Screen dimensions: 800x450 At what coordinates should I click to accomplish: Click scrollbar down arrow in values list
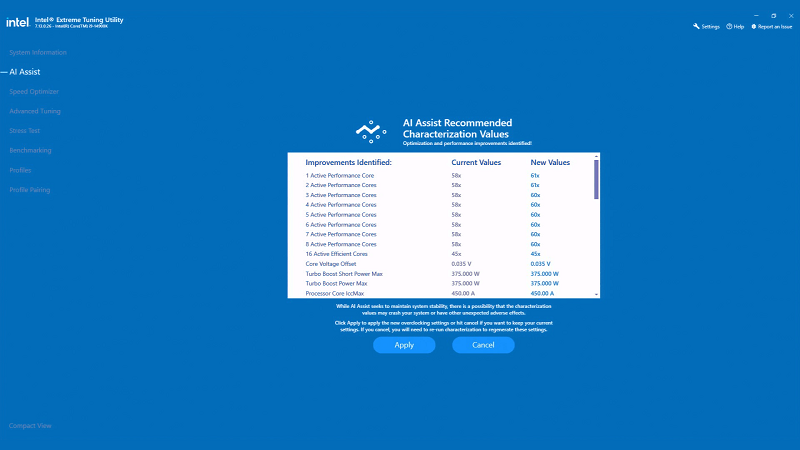tap(596, 294)
